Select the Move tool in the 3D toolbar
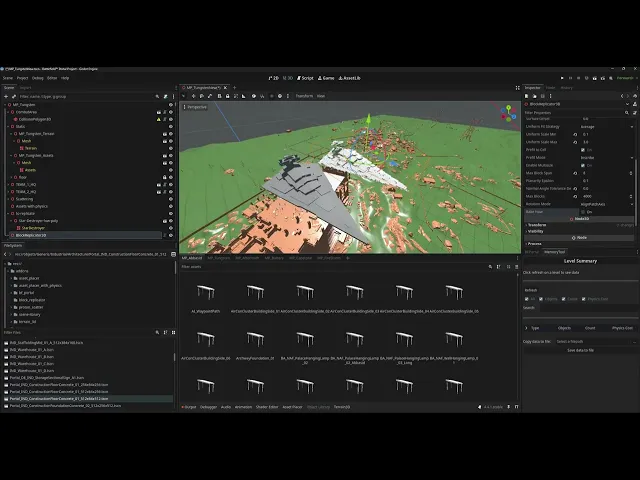The width and height of the screenshot is (640, 480). click(193, 96)
